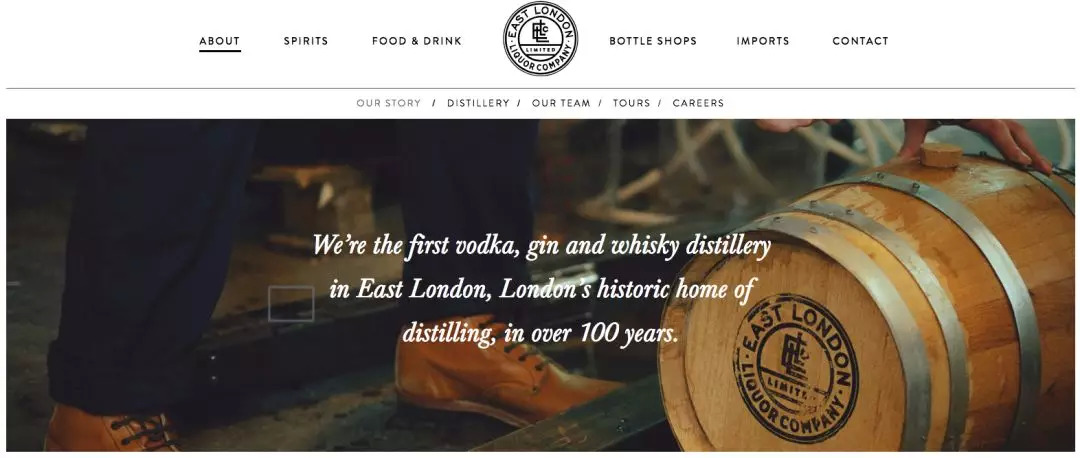Click the cork bung on top of the barrel

click(x=941, y=154)
